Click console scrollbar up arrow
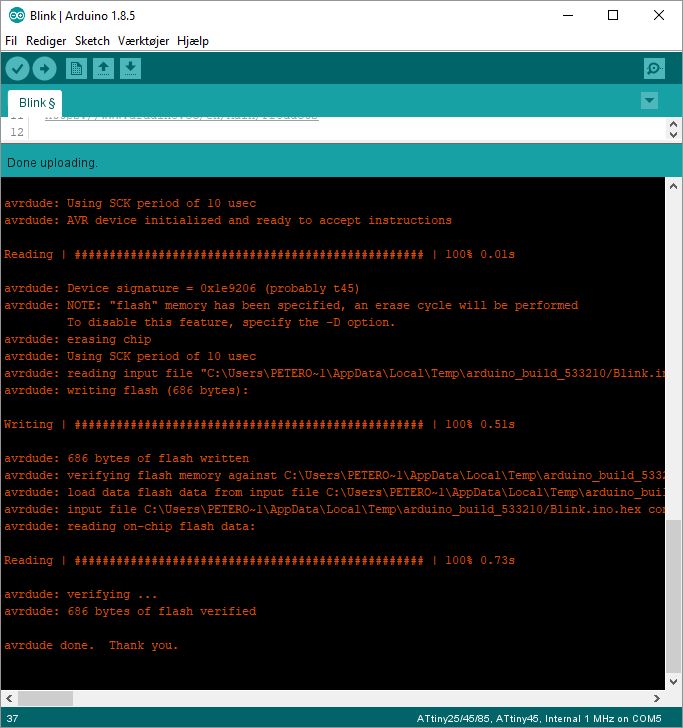The height and width of the screenshot is (728, 683). 673,186
